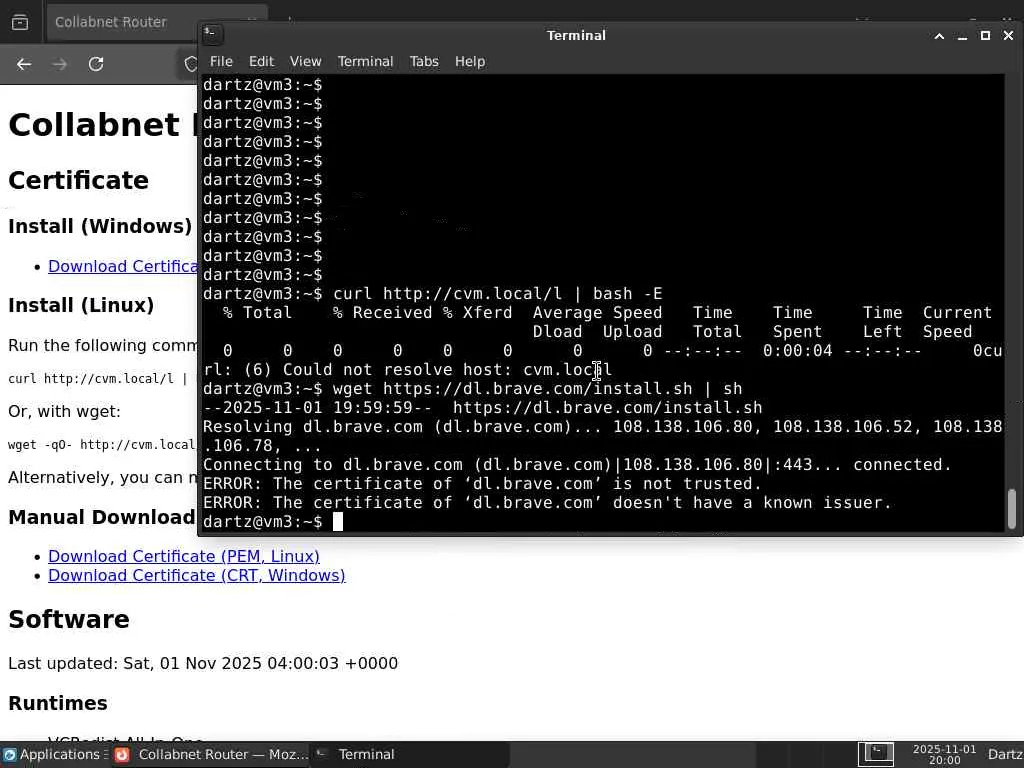Click the Manual Download heading in the browser
Image resolution: width=1024 pixels, height=768 pixels.
(102, 517)
